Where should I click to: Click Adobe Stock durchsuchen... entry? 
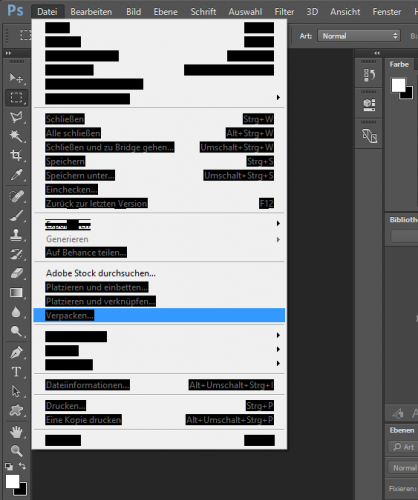[101, 273]
